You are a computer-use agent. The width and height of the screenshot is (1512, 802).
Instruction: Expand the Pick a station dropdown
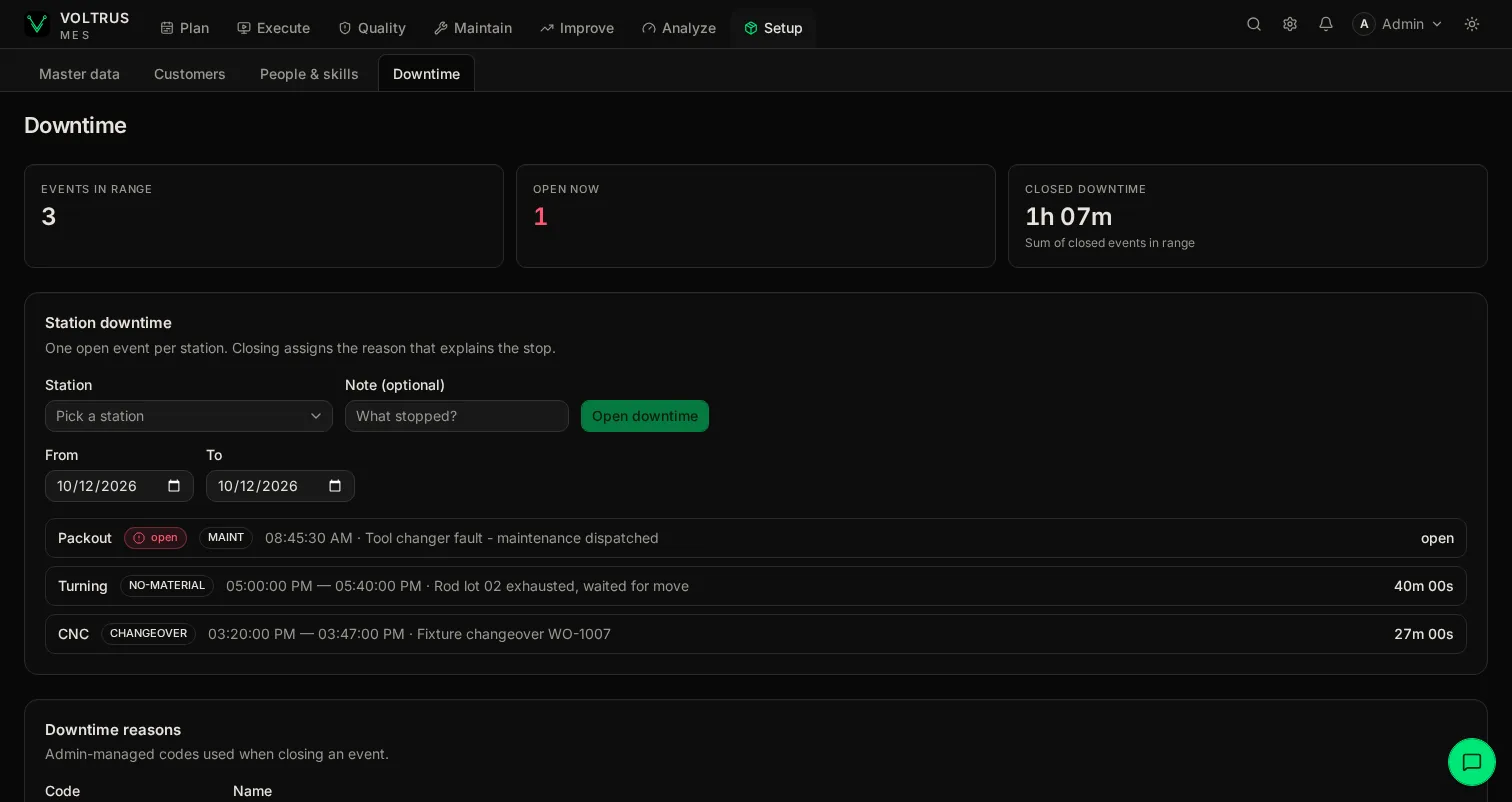(189, 416)
